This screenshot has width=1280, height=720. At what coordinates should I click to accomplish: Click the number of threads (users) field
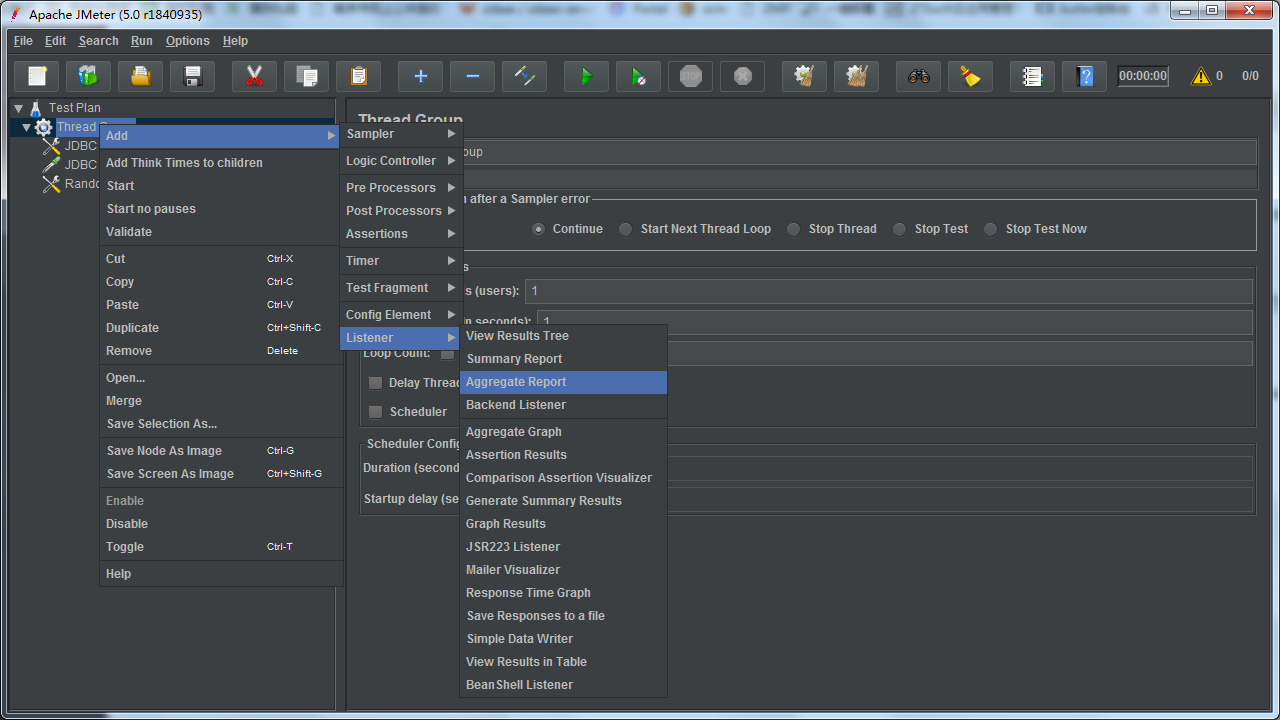(x=889, y=291)
